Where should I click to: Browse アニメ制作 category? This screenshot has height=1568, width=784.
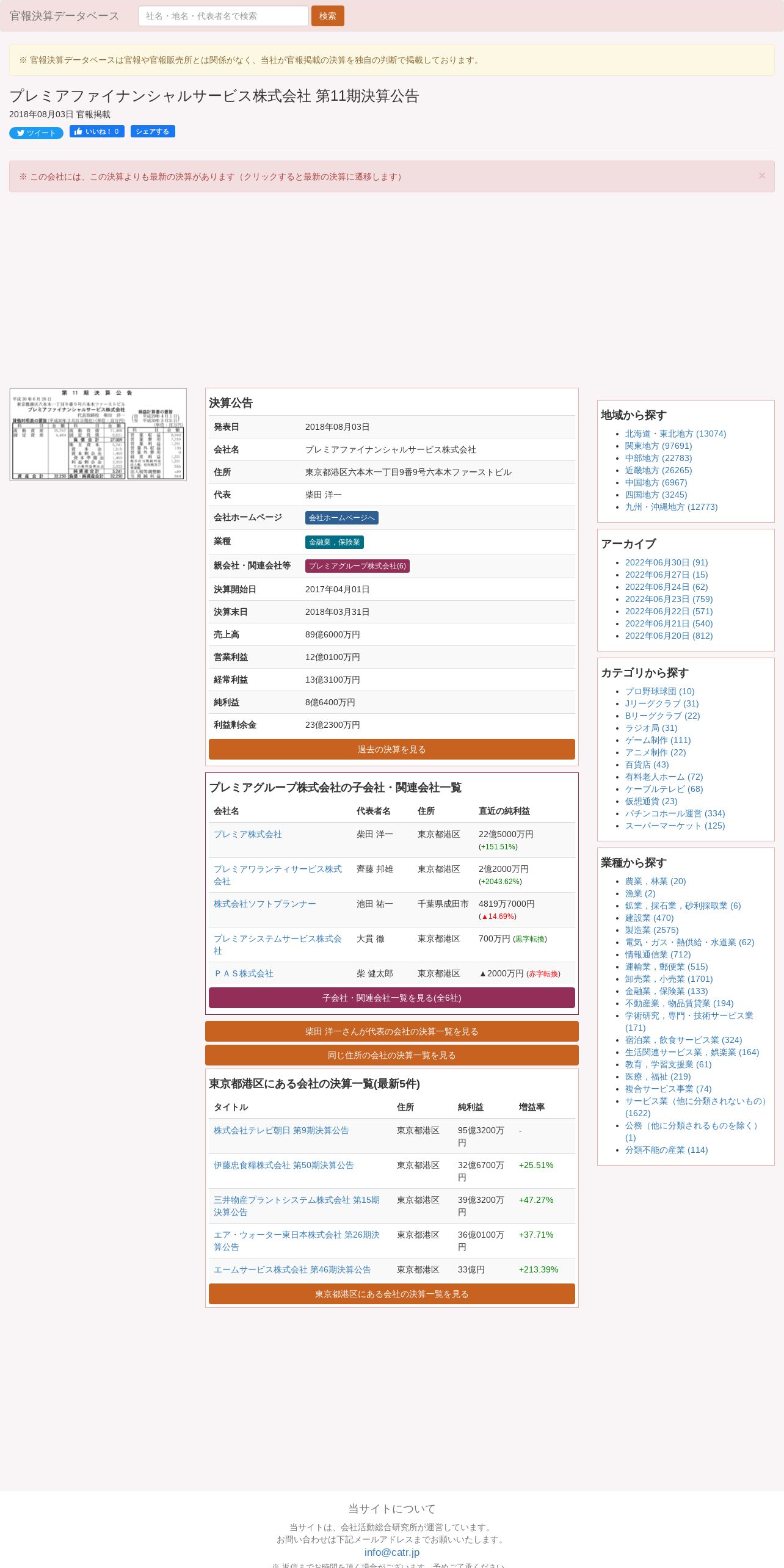coord(656,752)
